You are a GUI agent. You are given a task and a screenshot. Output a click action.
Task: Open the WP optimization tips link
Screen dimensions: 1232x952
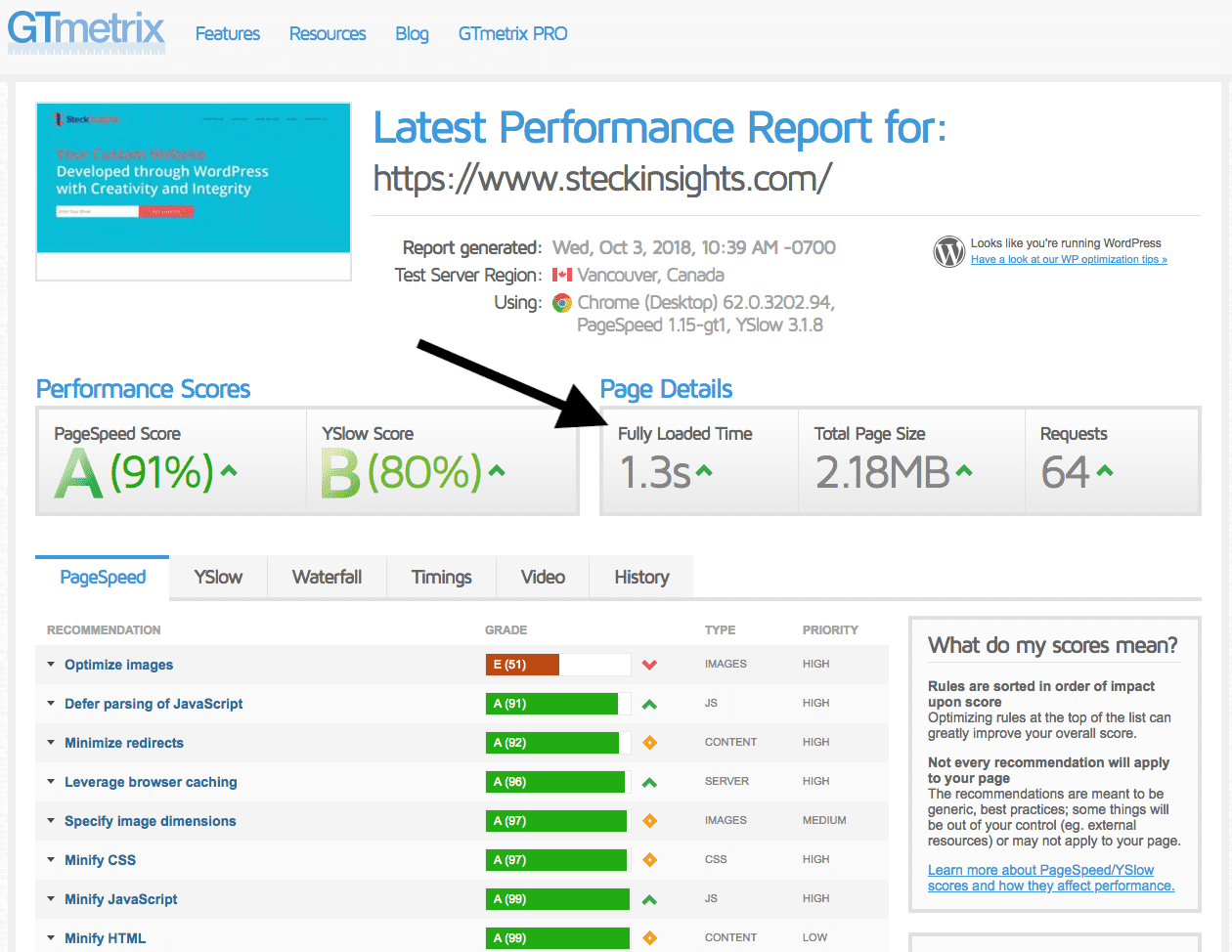[x=1069, y=260]
